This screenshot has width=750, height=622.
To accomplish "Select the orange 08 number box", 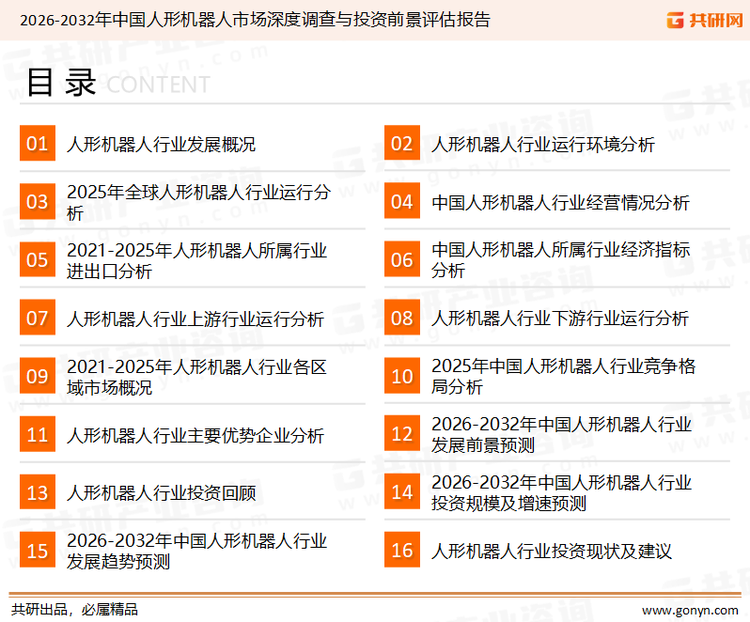I will (x=402, y=319).
